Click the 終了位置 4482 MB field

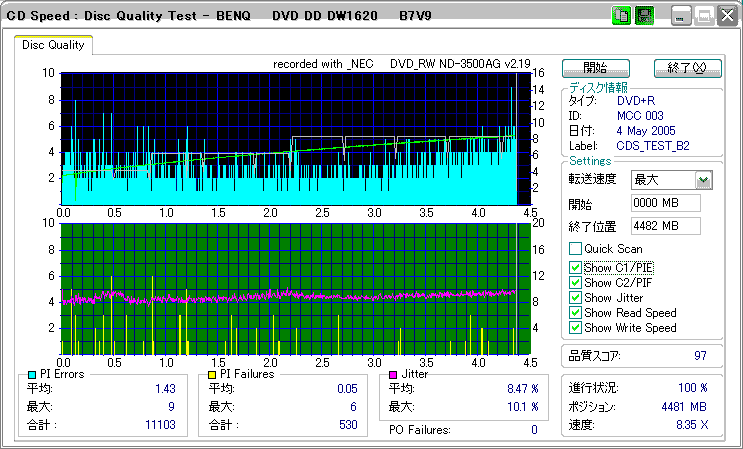coord(665,225)
